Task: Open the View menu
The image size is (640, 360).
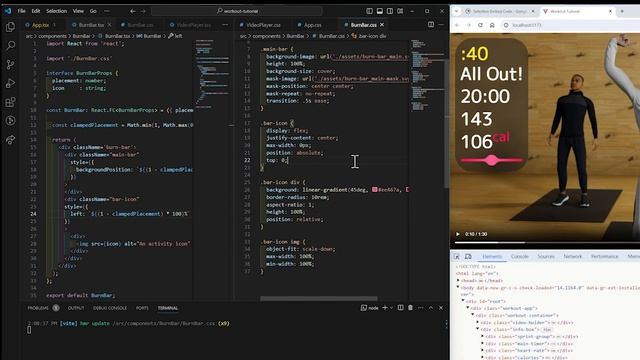Action: [x=78, y=11]
